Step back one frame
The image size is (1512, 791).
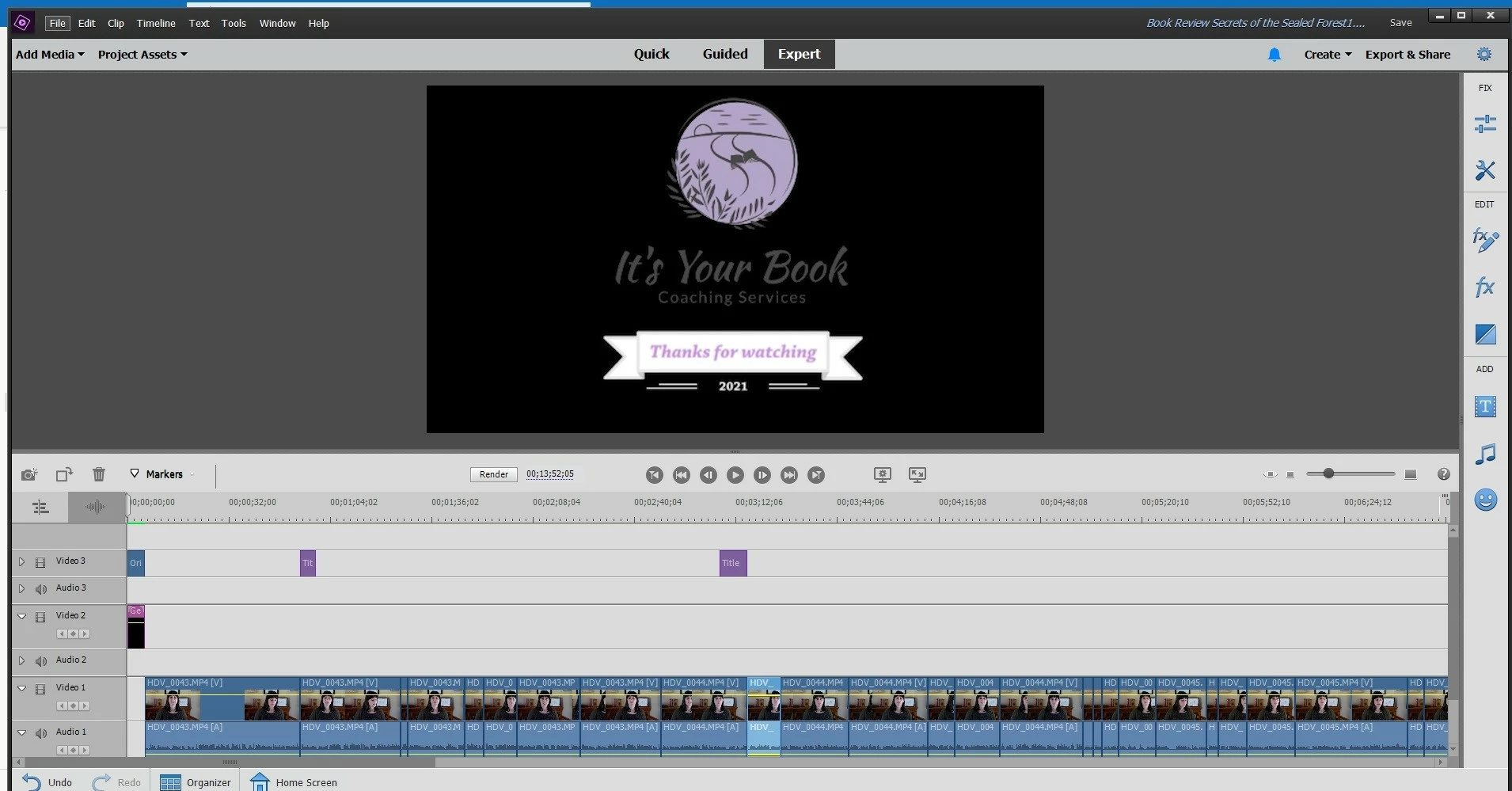(709, 475)
